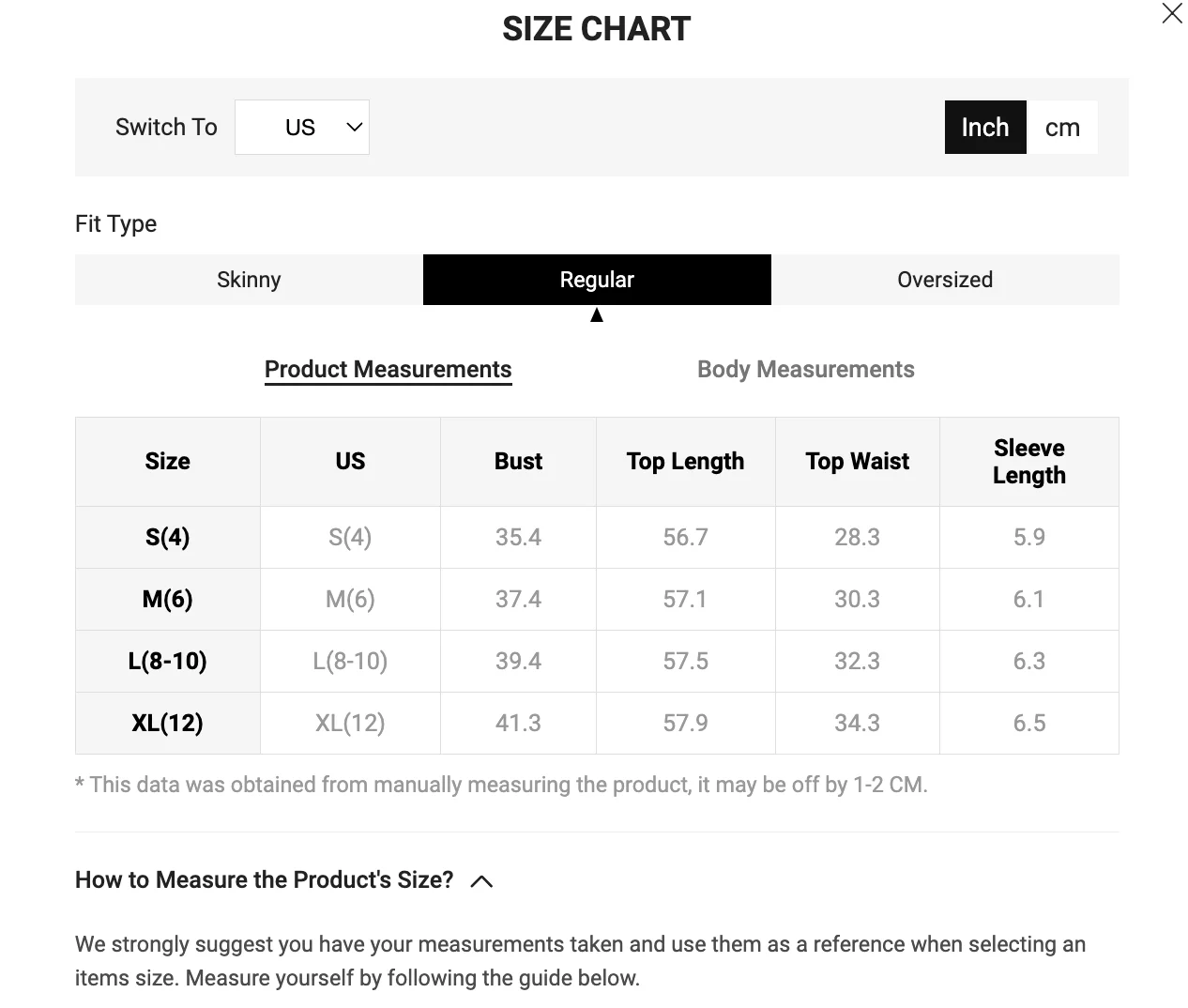Collapse the How to Measure section chevron
The image size is (1188, 1008).
pyautogui.click(x=481, y=880)
